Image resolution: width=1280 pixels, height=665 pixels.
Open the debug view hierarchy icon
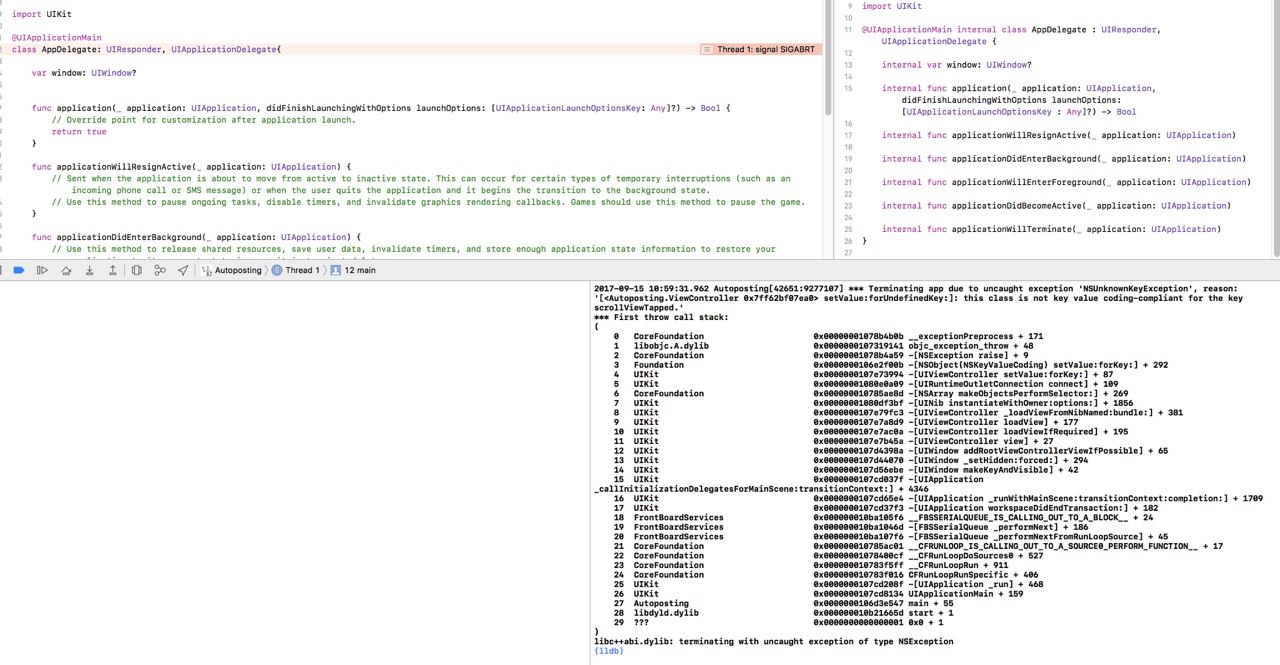click(136, 270)
